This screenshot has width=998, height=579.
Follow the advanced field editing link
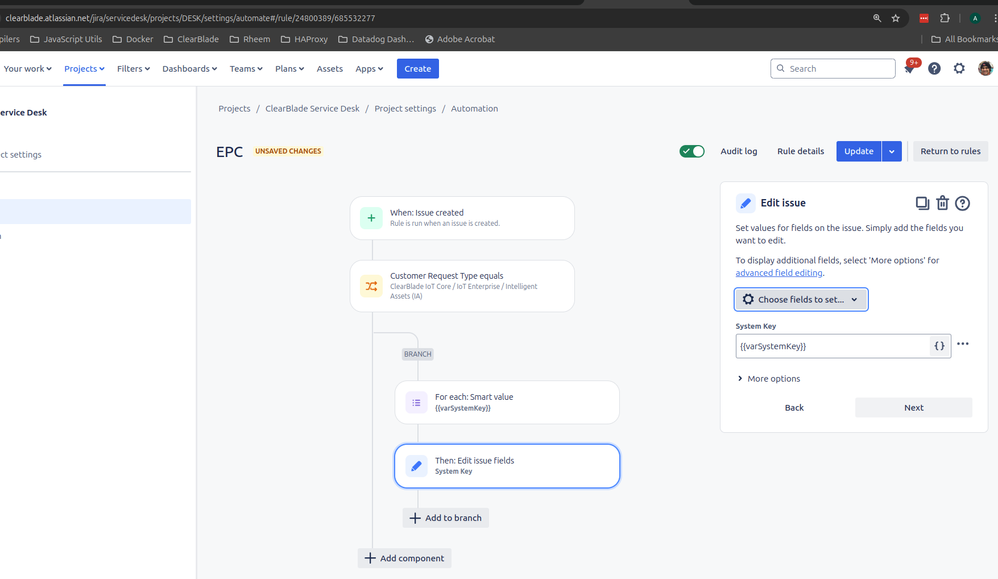point(778,273)
